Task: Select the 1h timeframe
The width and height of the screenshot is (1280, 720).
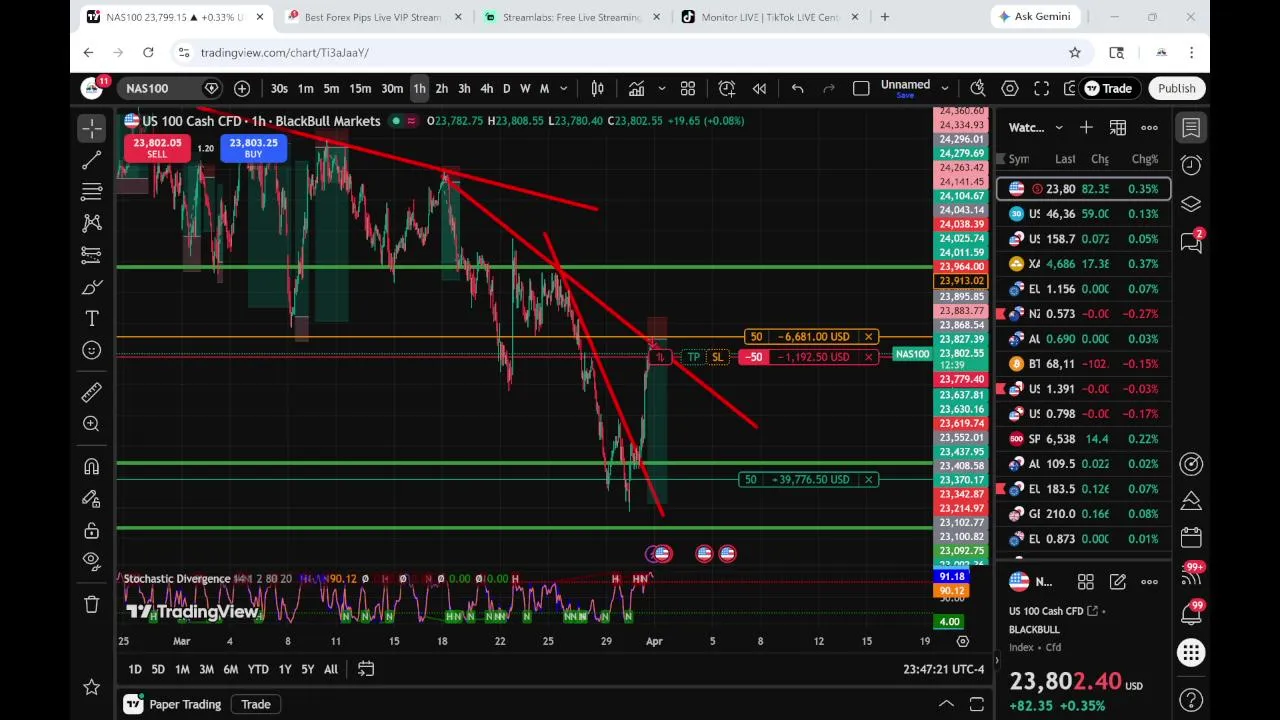Action: point(419,89)
